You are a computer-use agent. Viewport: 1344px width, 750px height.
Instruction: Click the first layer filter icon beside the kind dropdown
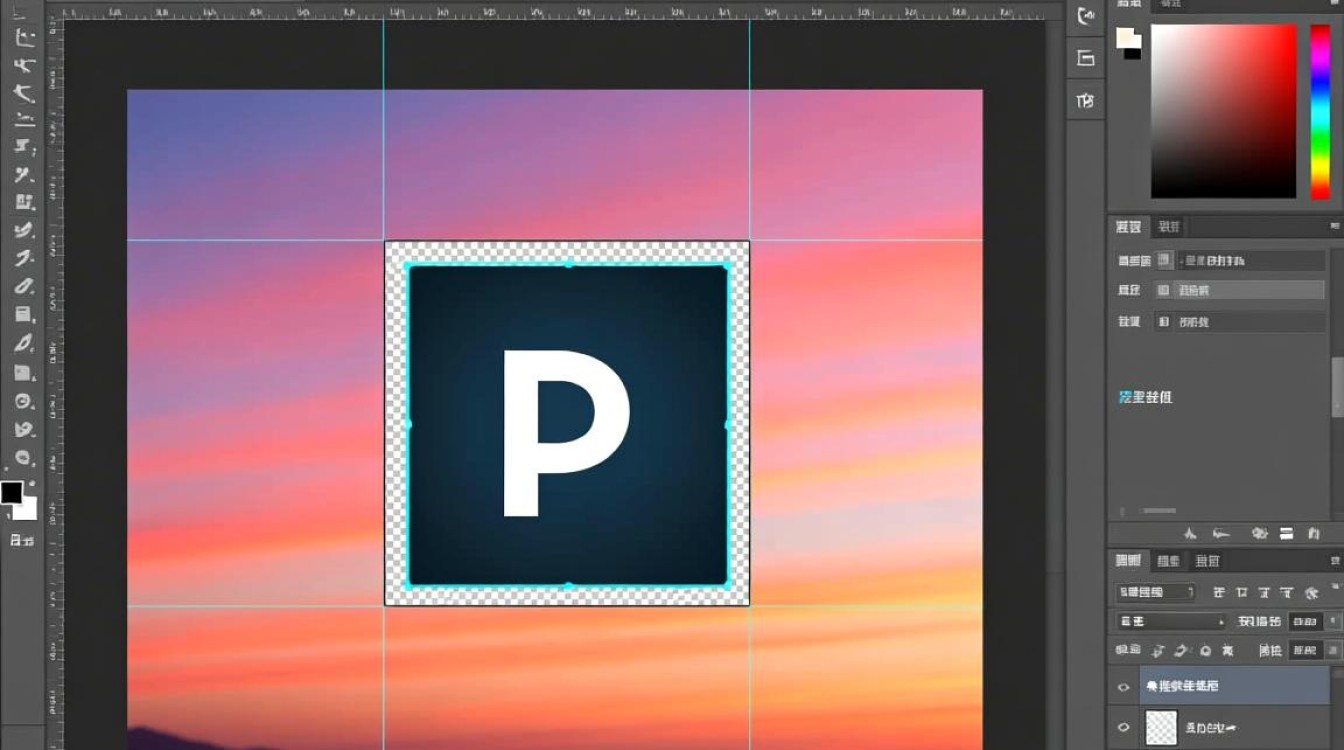tap(1220, 593)
